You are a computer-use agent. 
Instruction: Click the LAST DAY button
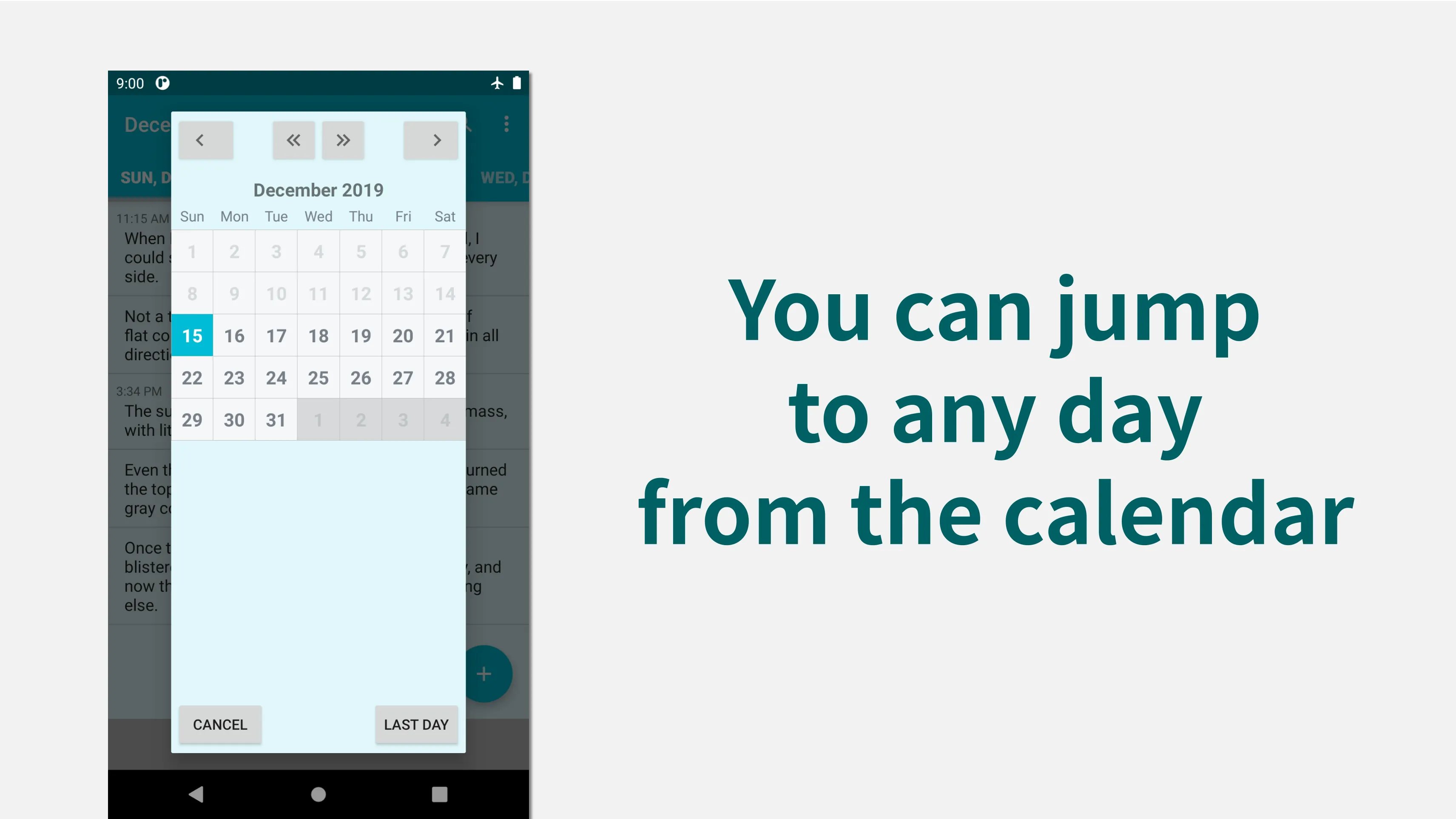pyautogui.click(x=416, y=724)
